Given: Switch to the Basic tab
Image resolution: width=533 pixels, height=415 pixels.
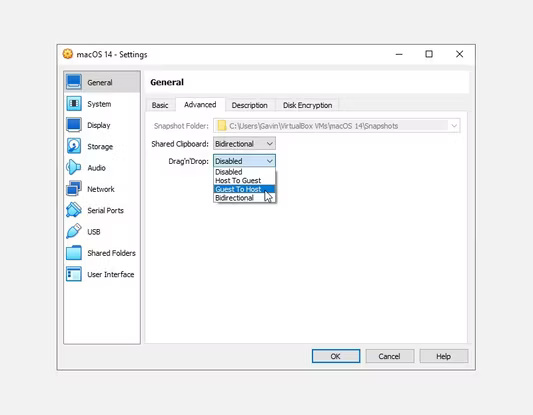Looking at the screenshot, I should pos(160,105).
